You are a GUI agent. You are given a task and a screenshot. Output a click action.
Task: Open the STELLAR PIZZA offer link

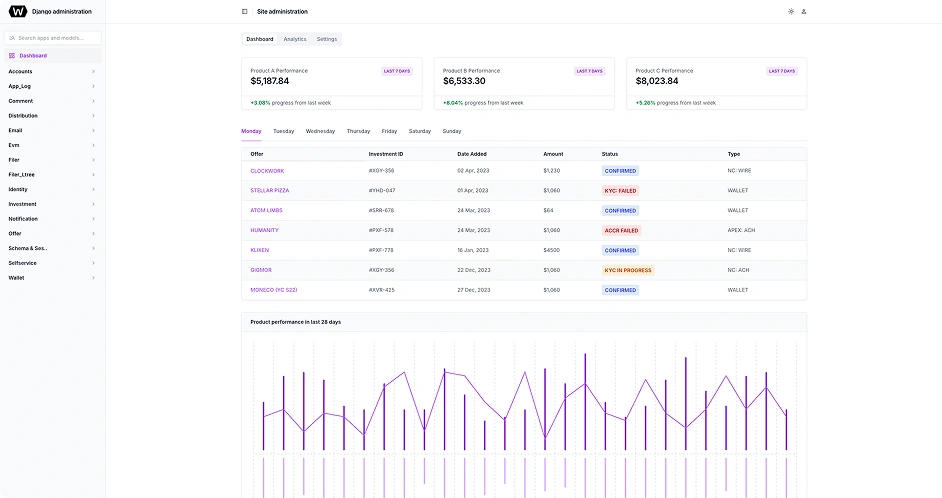(270, 190)
